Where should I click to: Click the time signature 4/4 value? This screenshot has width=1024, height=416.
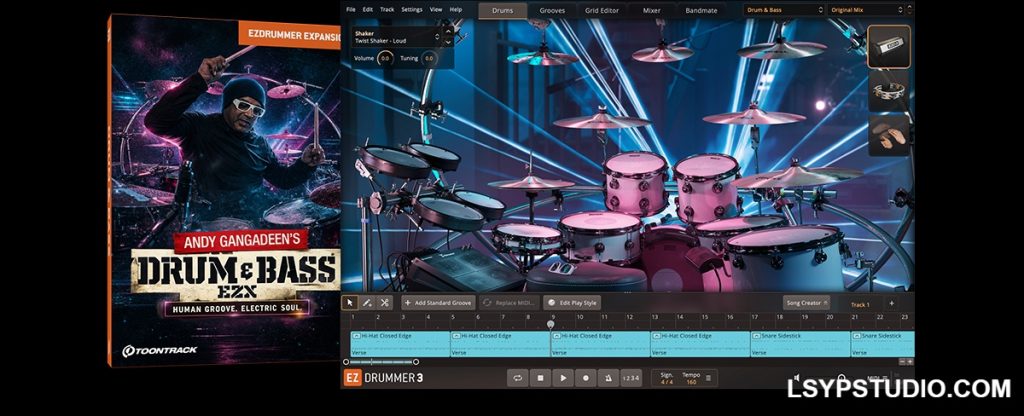tap(667, 382)
